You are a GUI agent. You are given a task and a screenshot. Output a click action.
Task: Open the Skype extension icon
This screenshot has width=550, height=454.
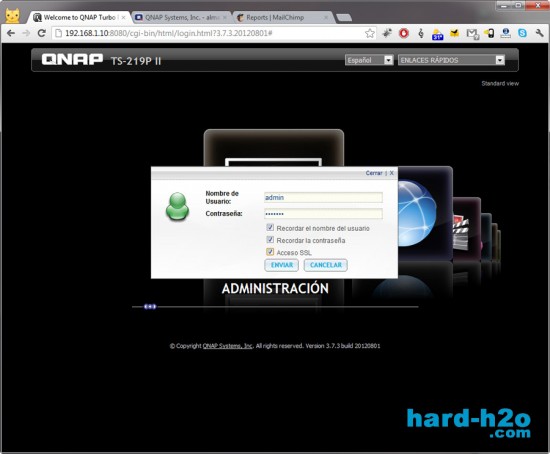(522, 33)
